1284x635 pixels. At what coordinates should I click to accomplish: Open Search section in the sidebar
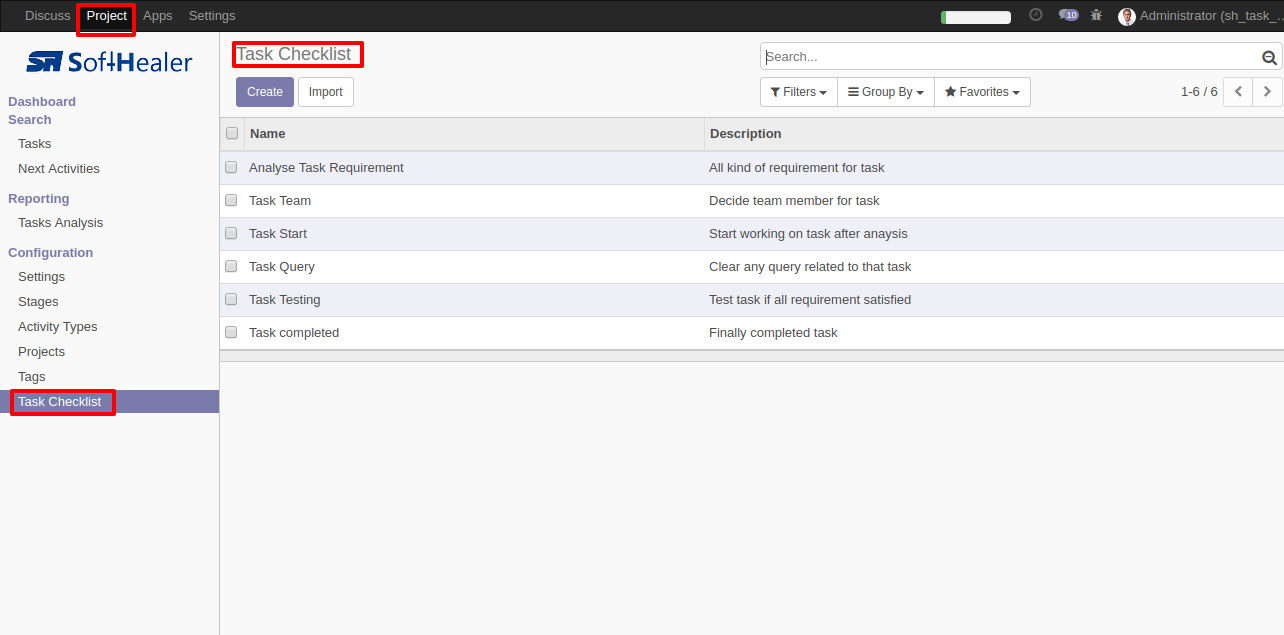[30, 119]
